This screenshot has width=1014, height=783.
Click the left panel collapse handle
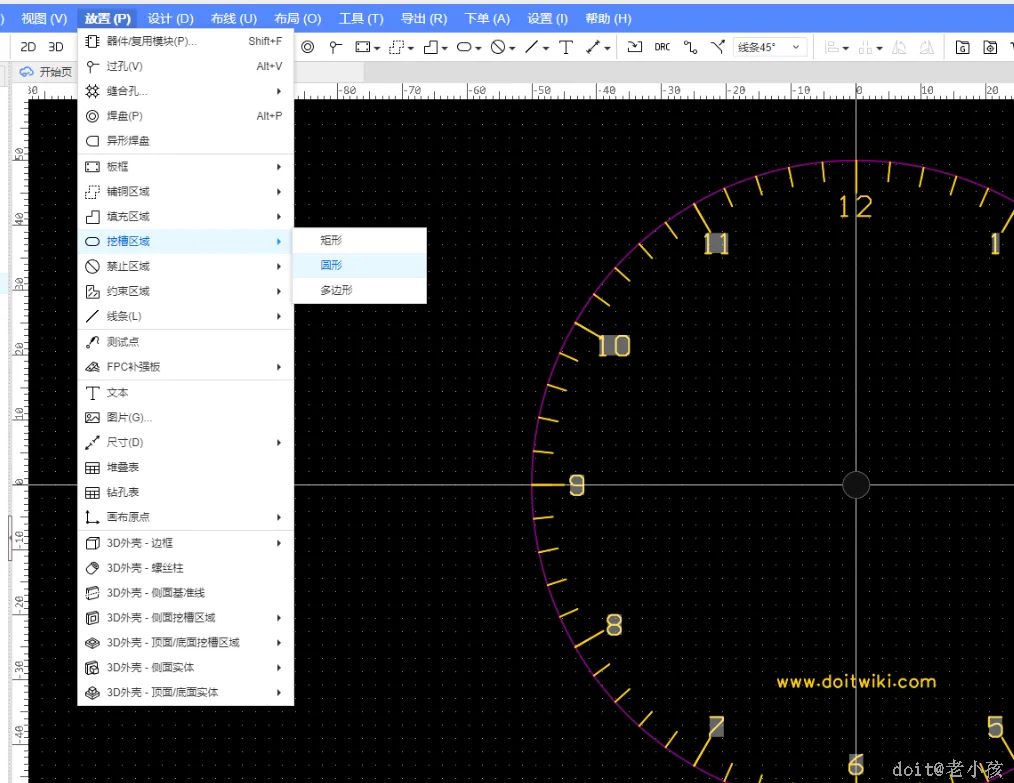click(11, 538)
